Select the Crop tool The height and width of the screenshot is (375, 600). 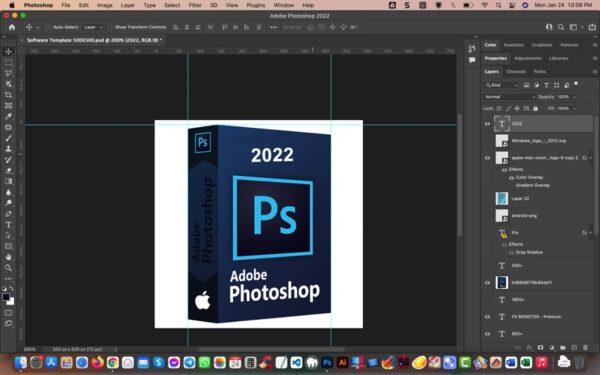(8, 95)
